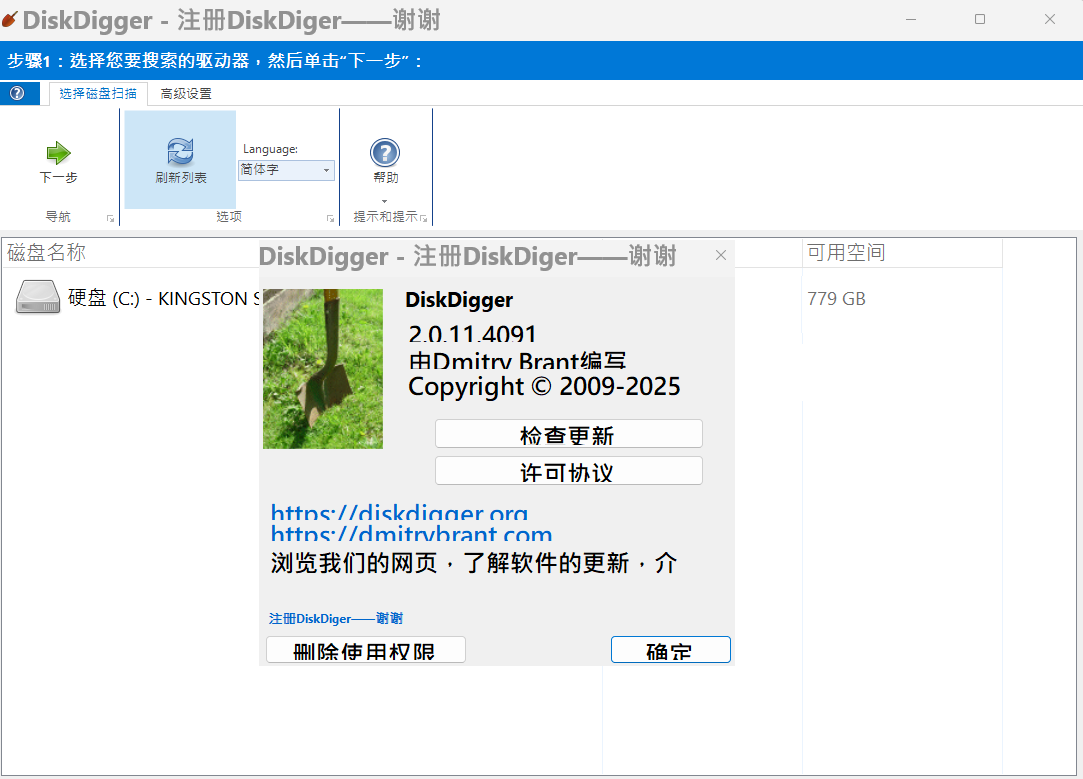Click the 下一步 label

point(58,177)
